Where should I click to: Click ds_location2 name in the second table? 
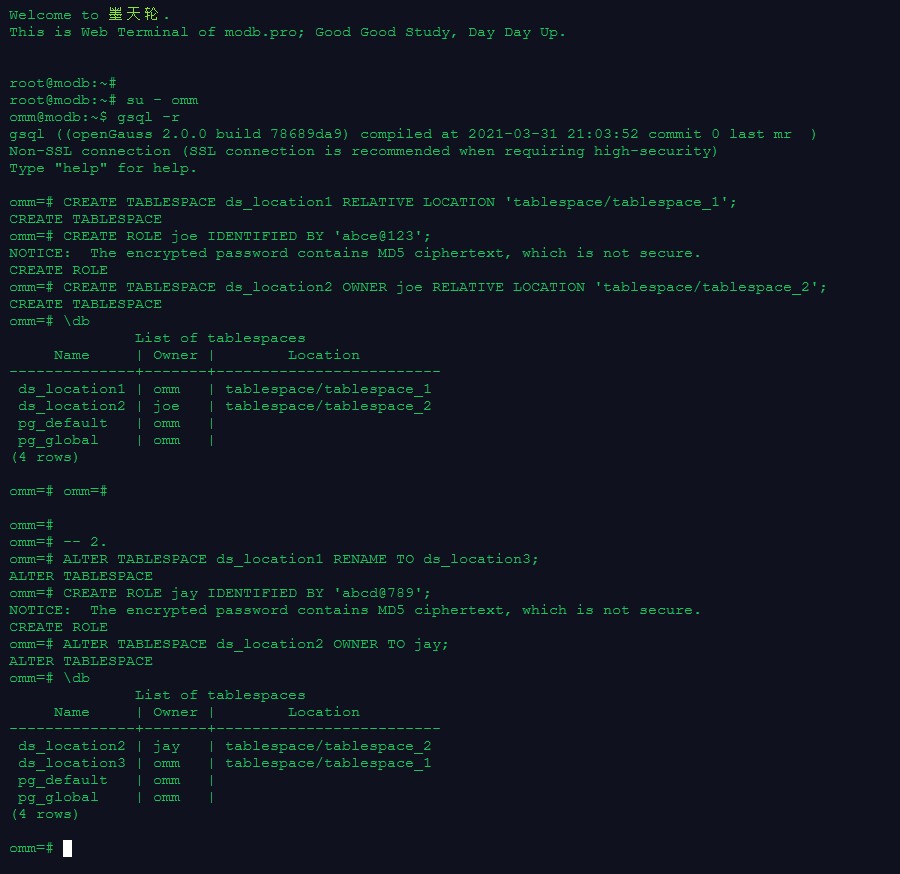(x=71, y=746)
